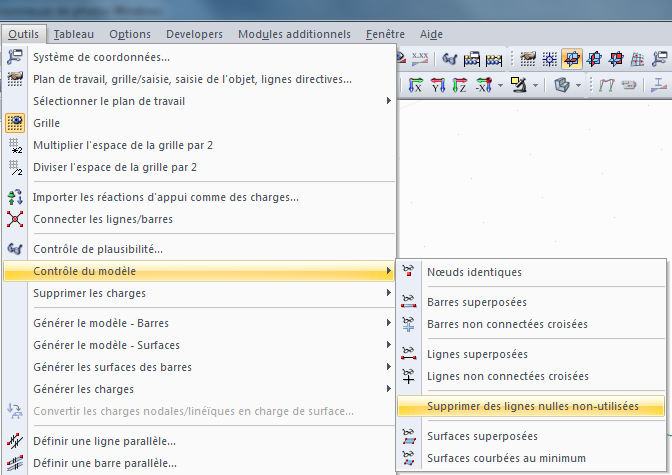Image resolution: width=672 pixels, height=475 pixels.
Task: Click the grid multiply by 2 icon
Action: (x=15, y=145)
